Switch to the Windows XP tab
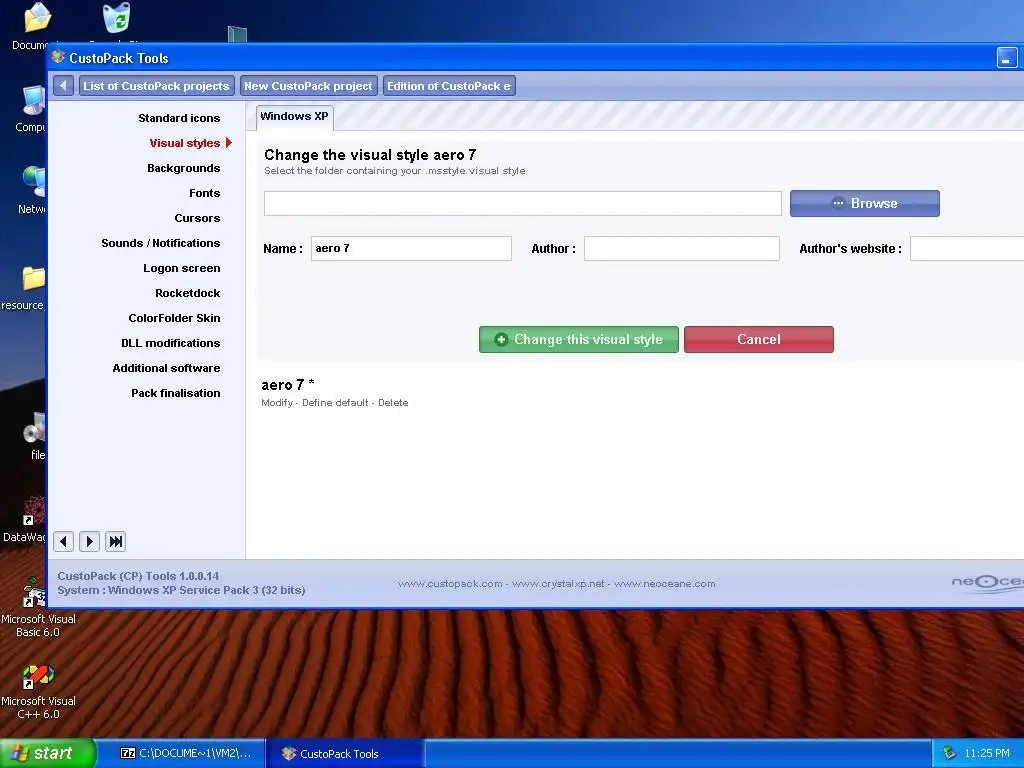 (x=295, y=117)
